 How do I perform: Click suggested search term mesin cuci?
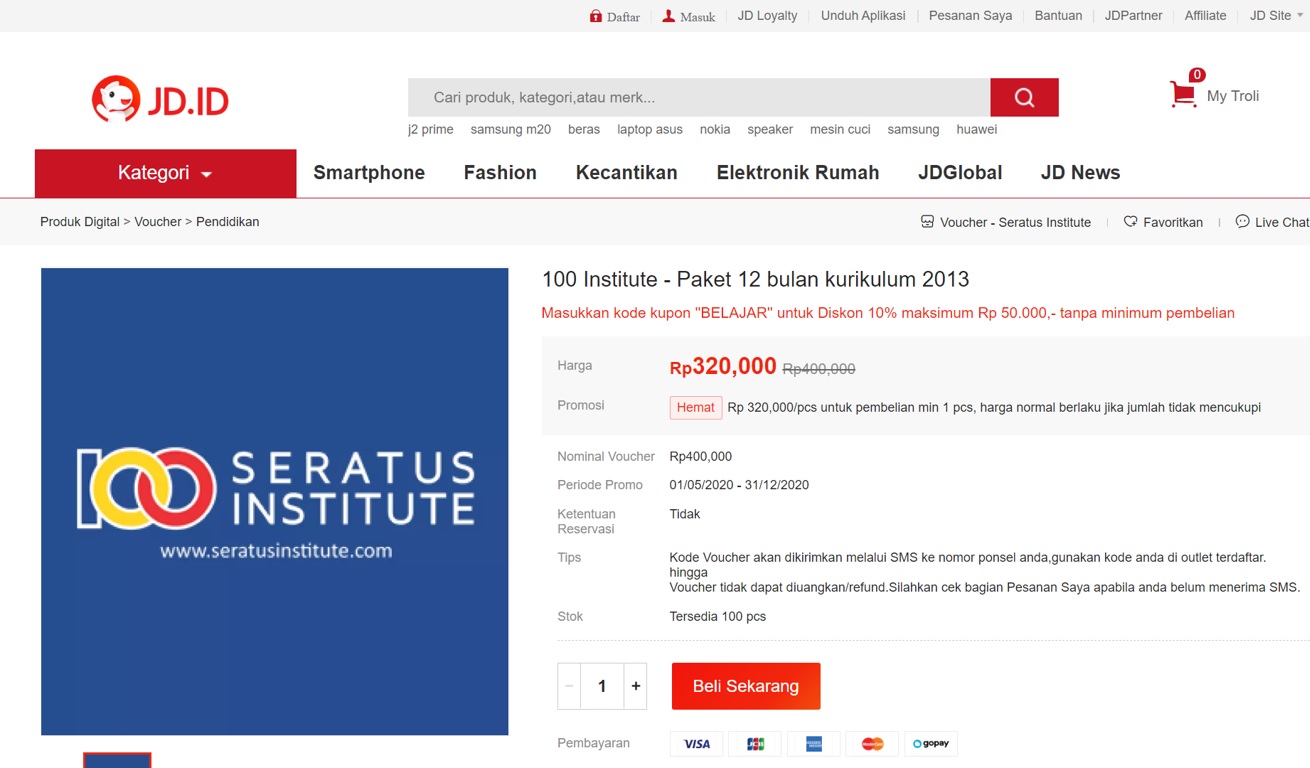pos(840,129)
